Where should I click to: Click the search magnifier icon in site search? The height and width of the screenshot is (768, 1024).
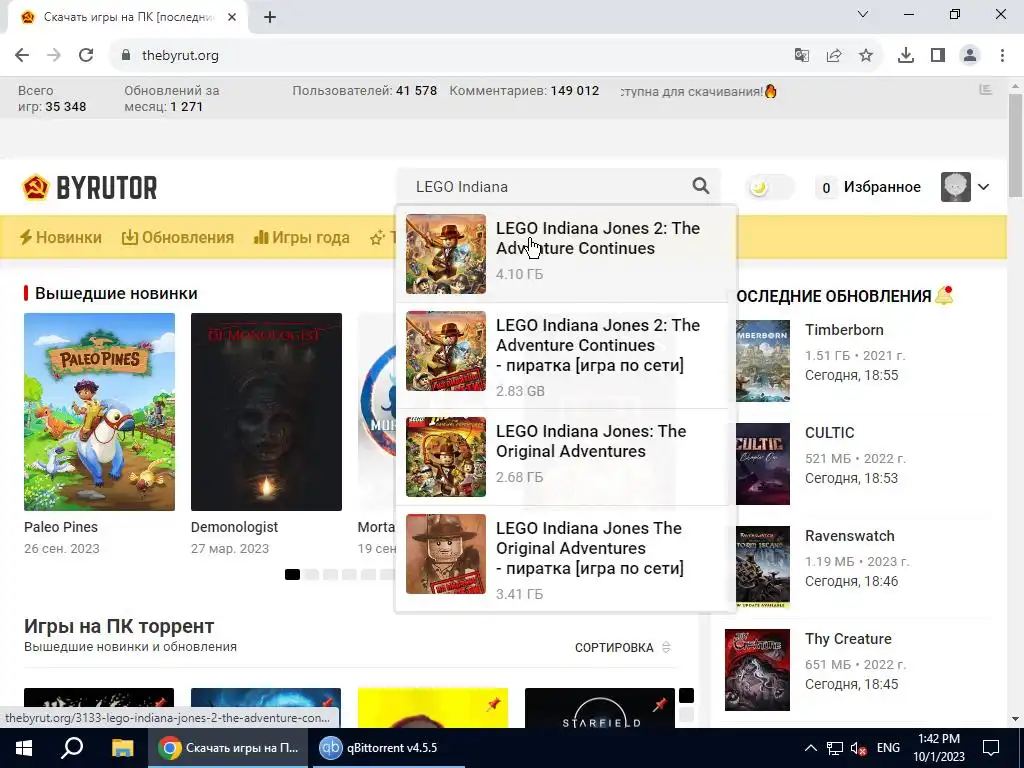point(701,186)
